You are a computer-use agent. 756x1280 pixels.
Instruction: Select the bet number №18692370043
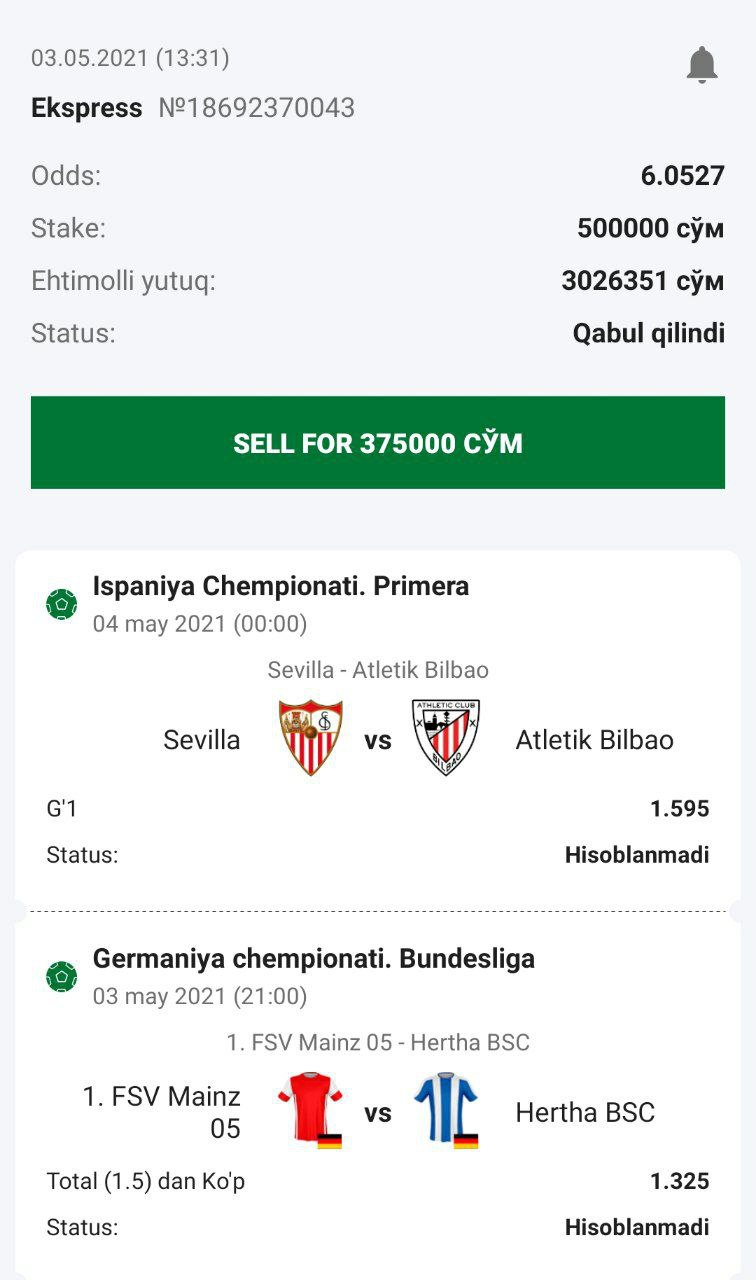(257, 108)
